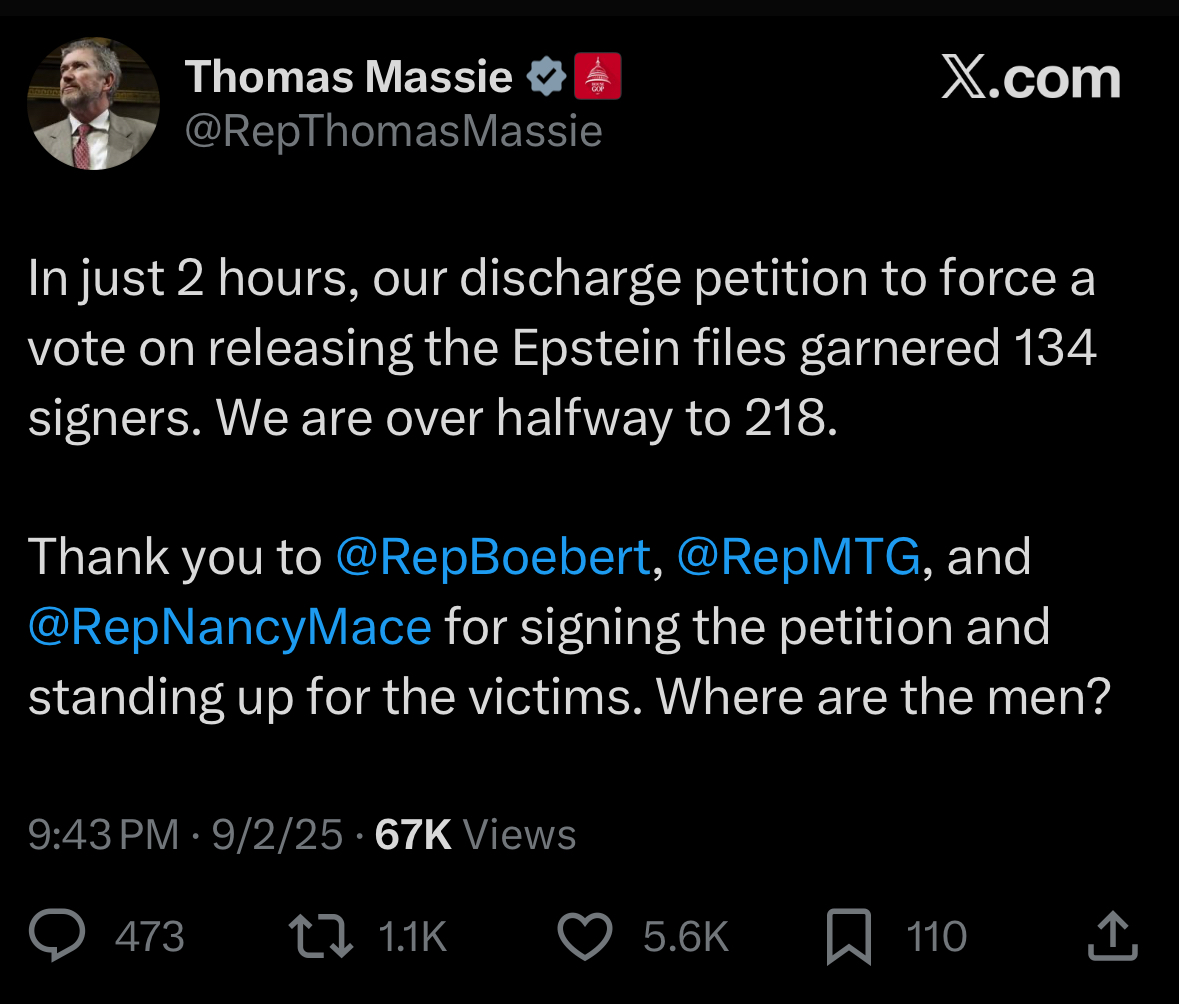Click the blue verified checkmark badge
The width and height of the screenshot is (1179, 1004).
coord(546,76)
